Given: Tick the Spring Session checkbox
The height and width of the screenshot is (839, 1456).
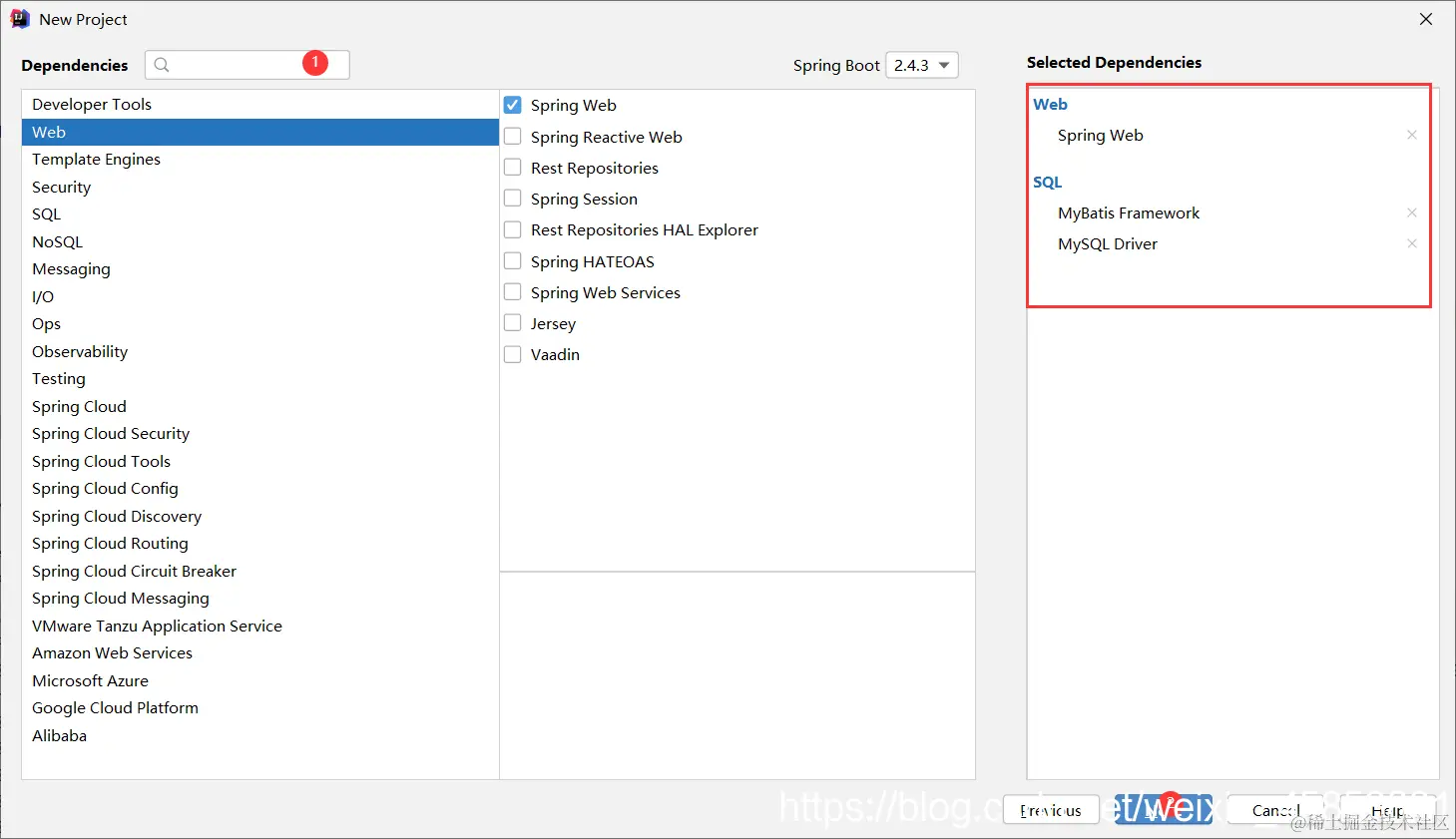Looking at the screenshot, I should click(513, 199).
